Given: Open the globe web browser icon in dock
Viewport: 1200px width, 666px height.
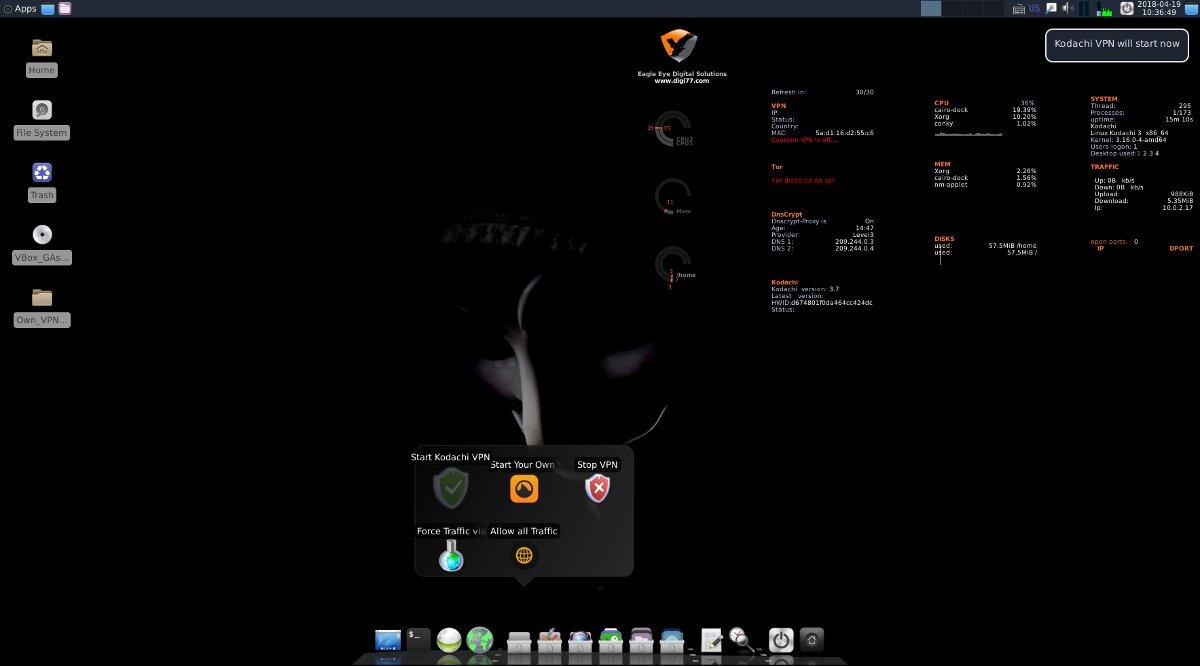Looking at the screenshot, I should 481,640.
